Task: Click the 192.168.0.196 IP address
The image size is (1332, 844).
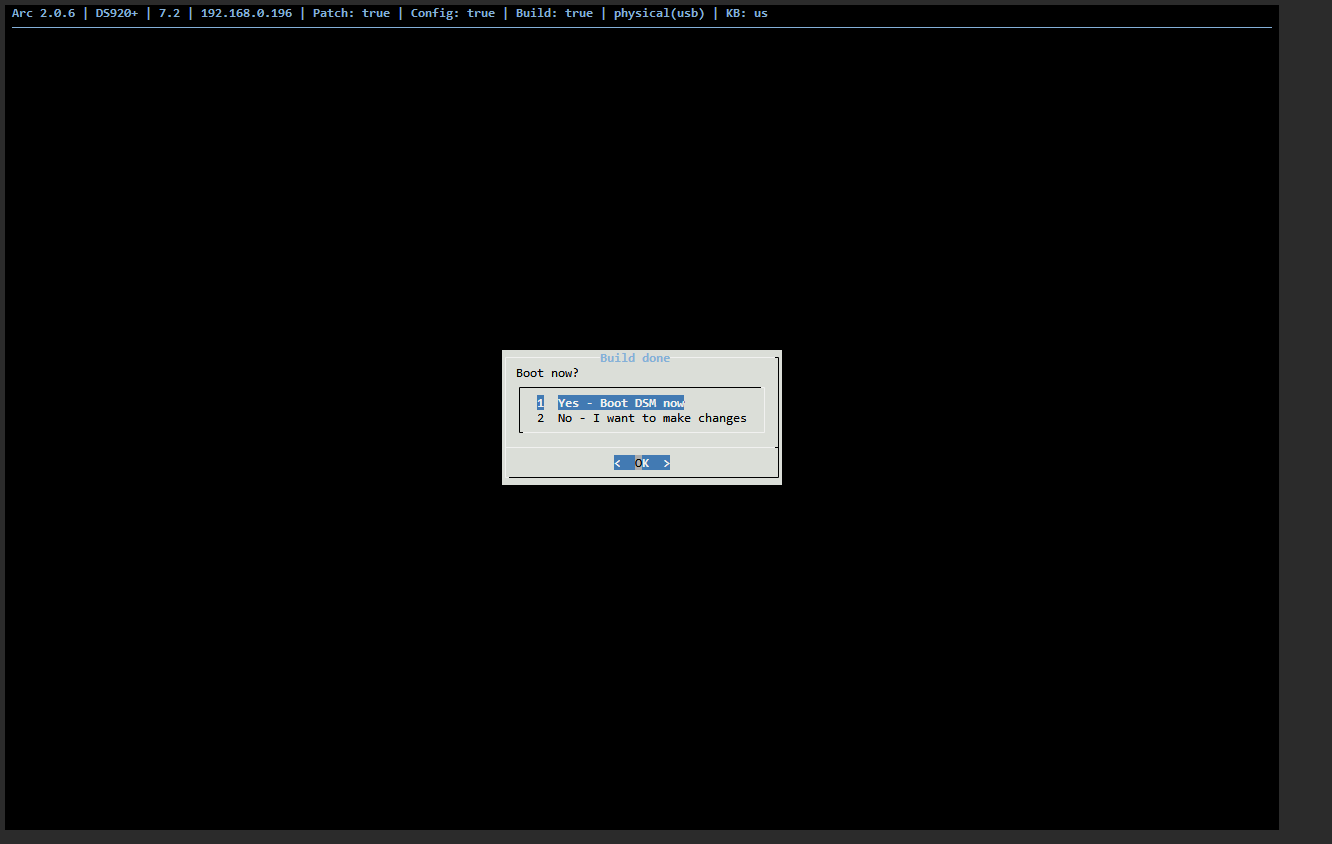Action: (246, 13)
